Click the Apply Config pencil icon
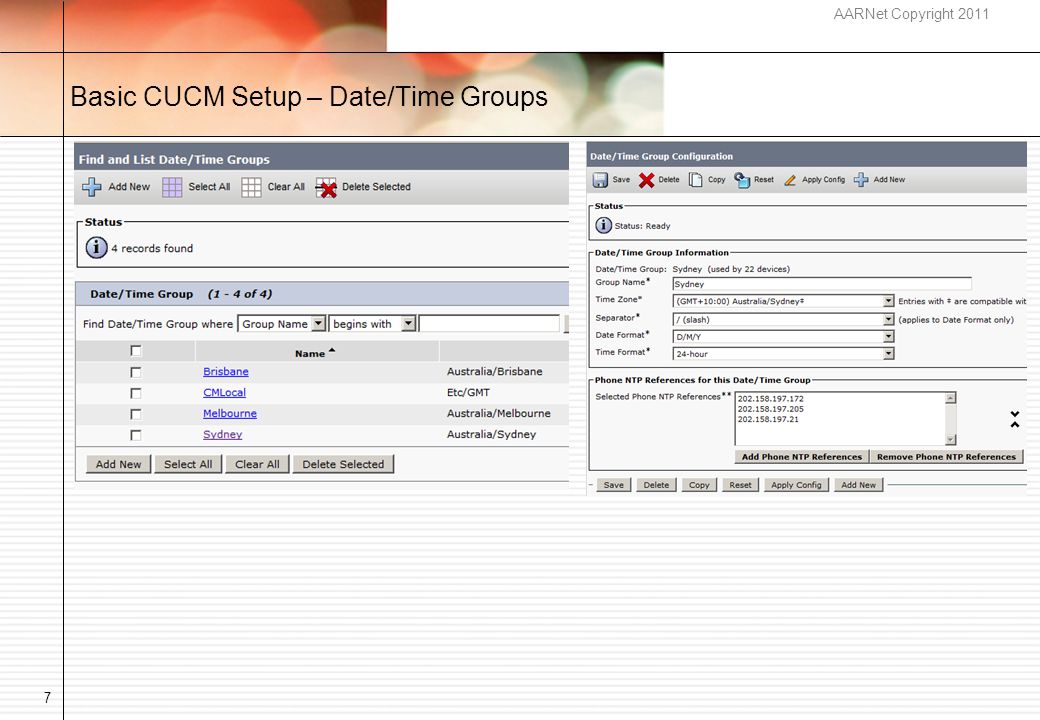 790,180
